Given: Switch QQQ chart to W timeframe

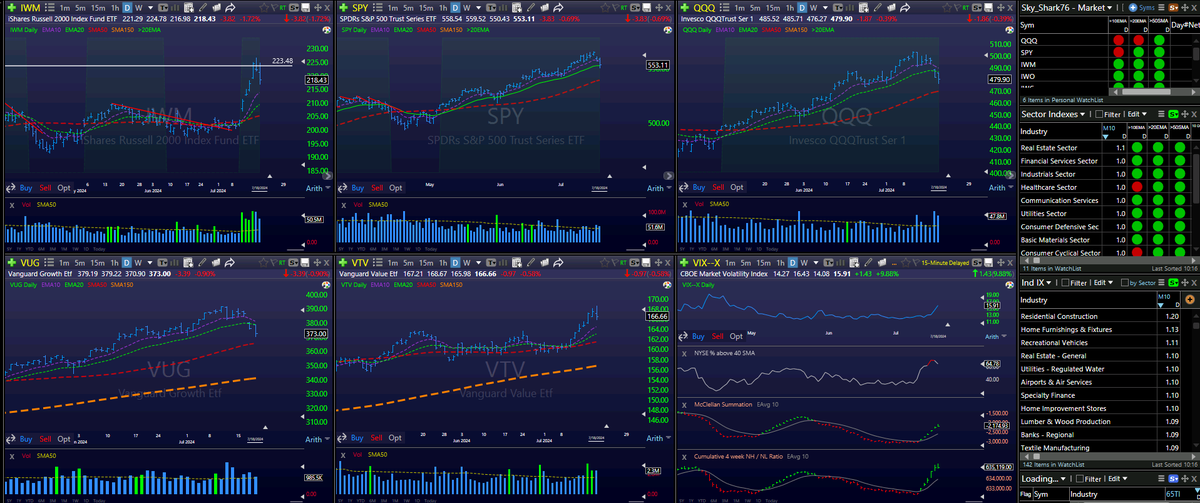Looking at the screenshot, I should pos(814,8).
